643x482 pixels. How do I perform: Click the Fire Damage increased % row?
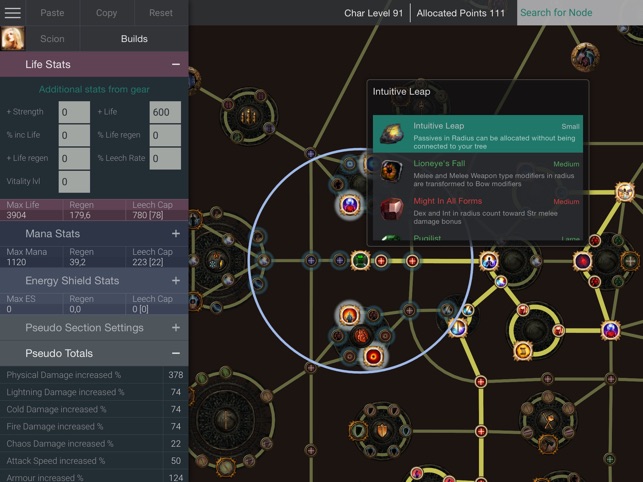94,427
